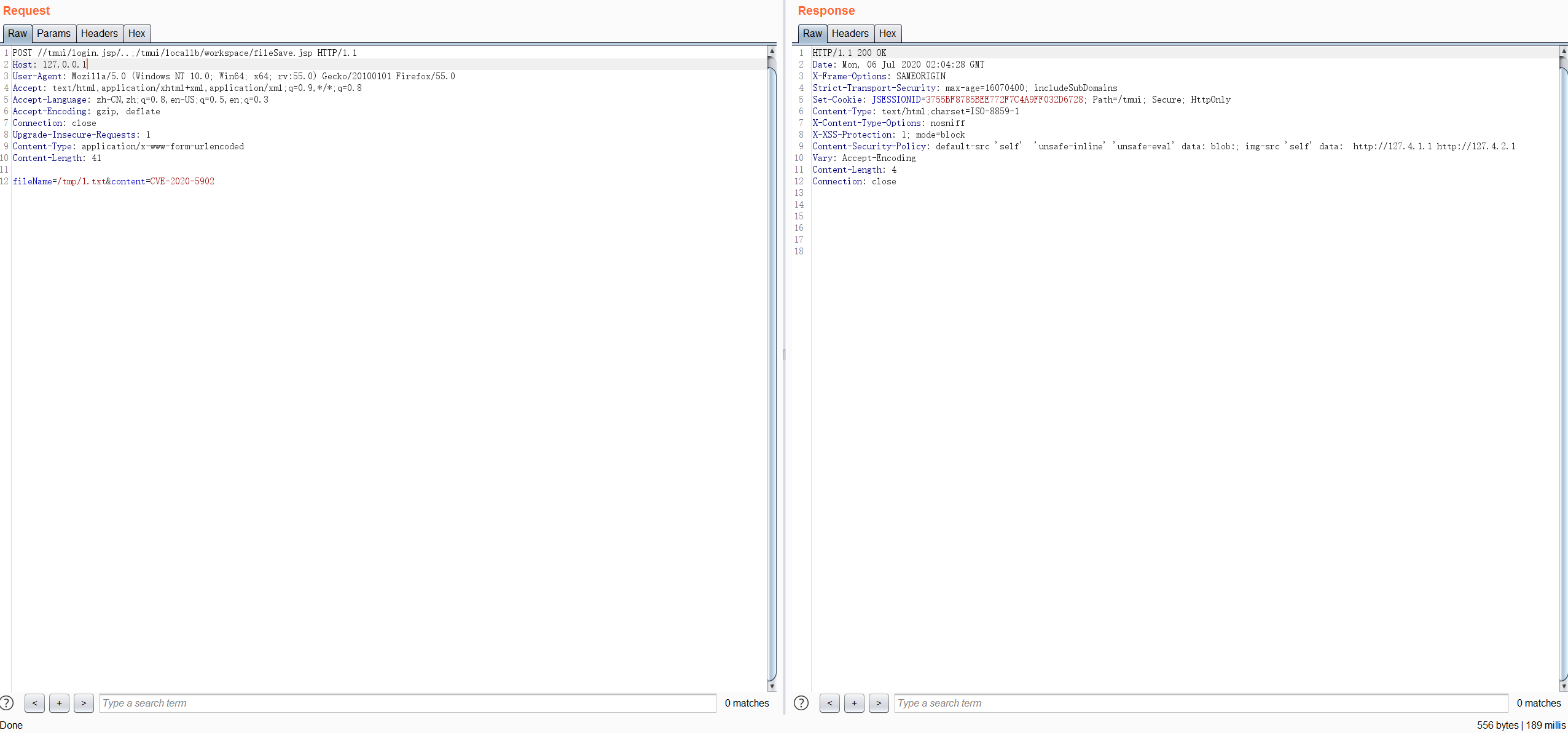The image size is (1568, 733).
Task: Switch to request Params tab
Action: pos(53,33)
